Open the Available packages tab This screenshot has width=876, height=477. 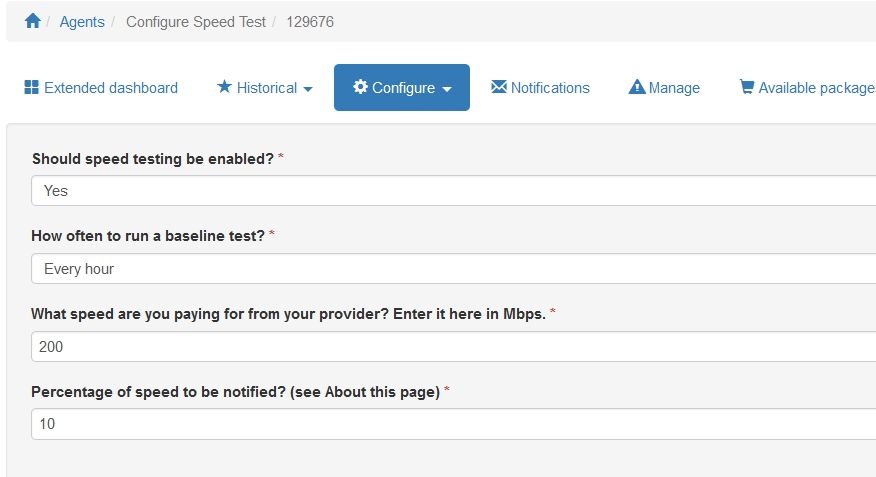pyautogui.click(x=807, y=88)
